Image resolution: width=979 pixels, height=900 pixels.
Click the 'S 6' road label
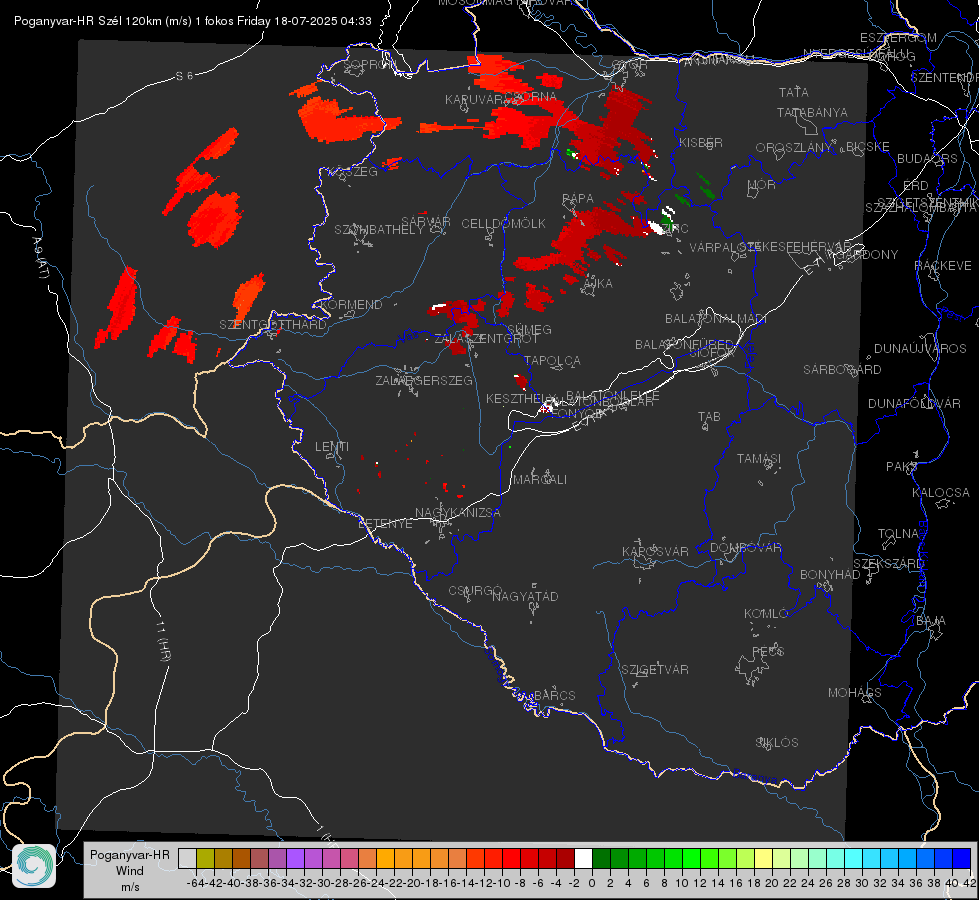point(184,76)
